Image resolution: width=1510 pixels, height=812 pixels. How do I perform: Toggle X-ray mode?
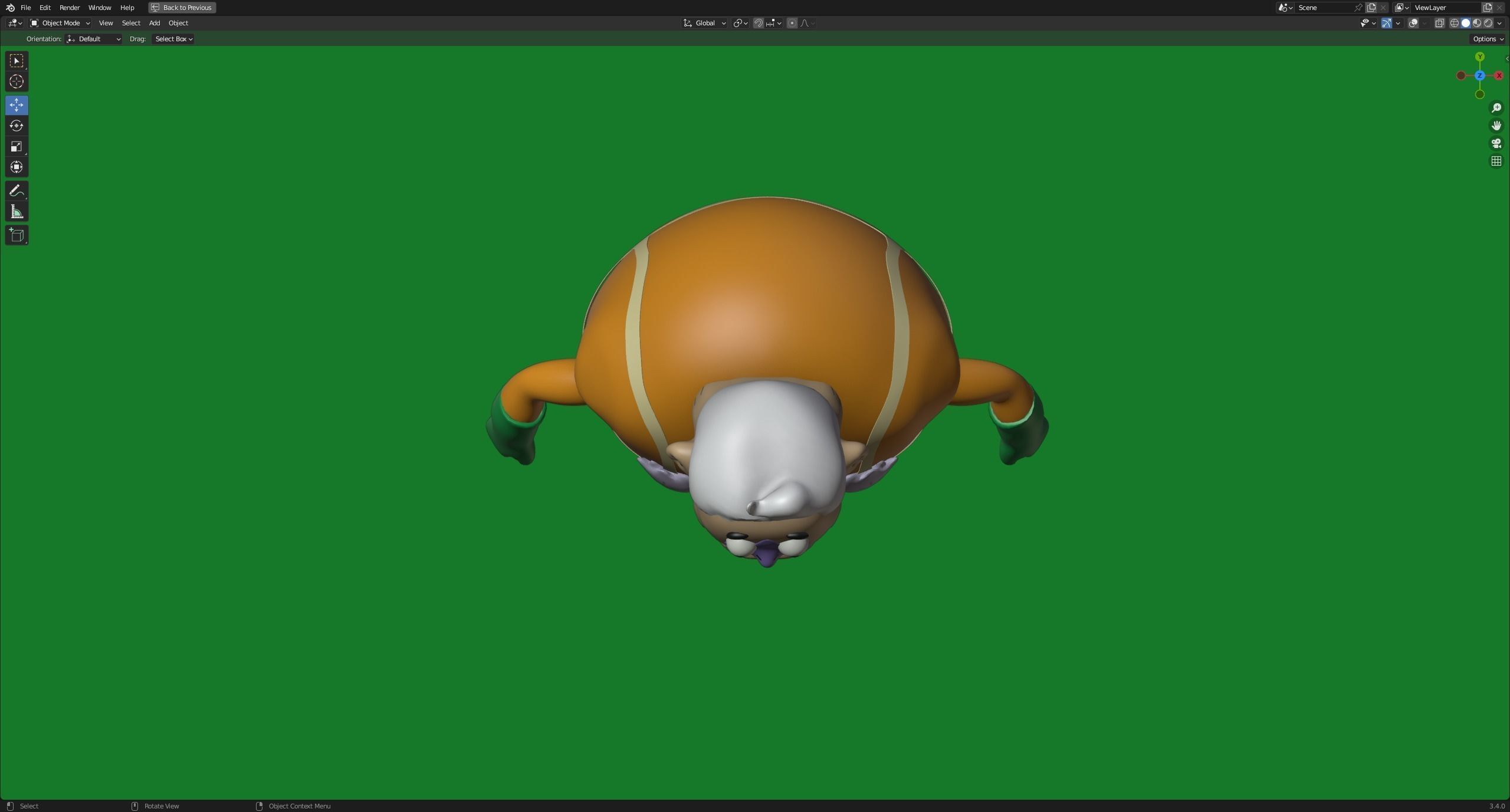pos(1439,23)
